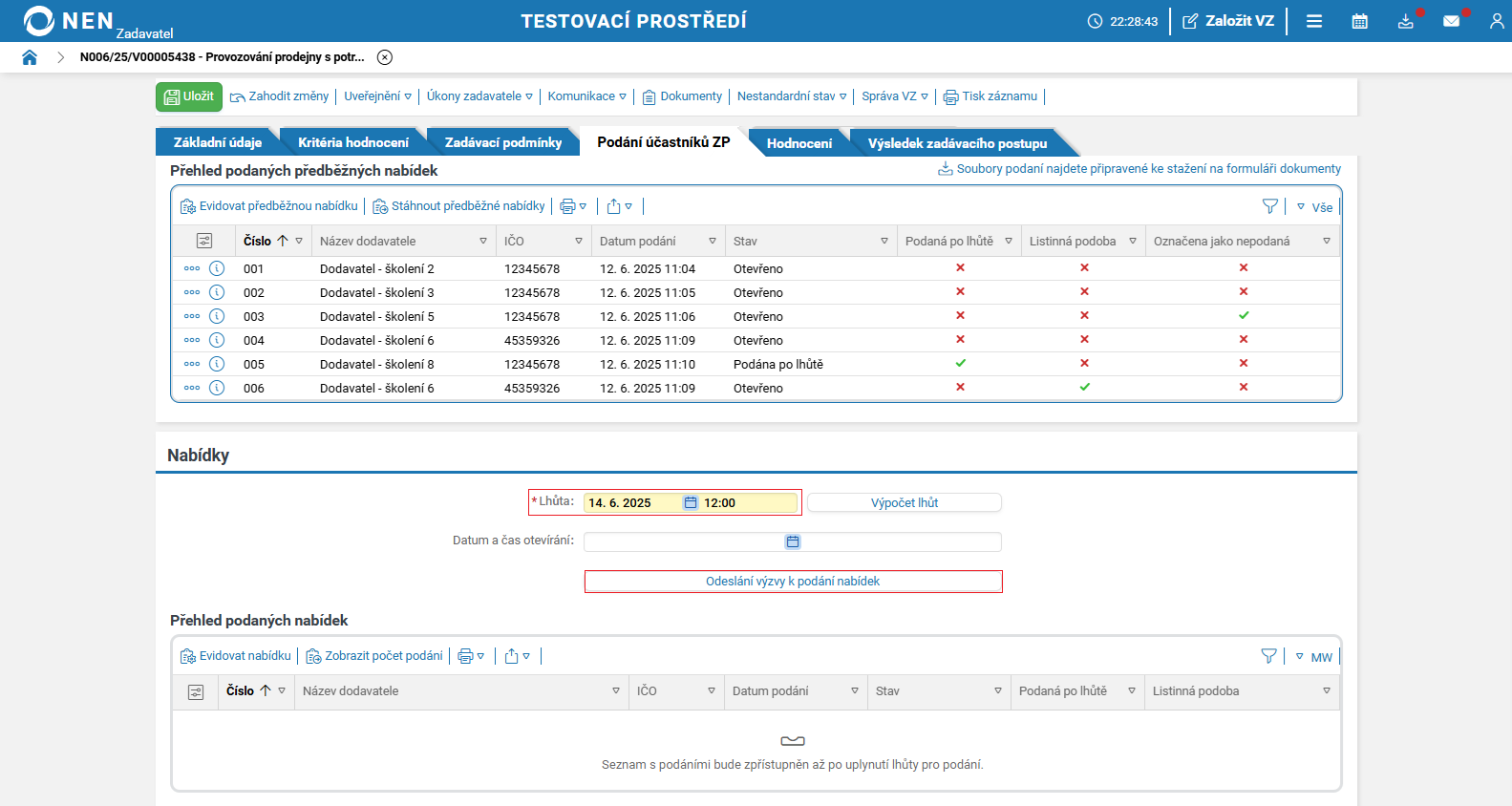Click the Výpočet lhůt button

coord(904,503)
